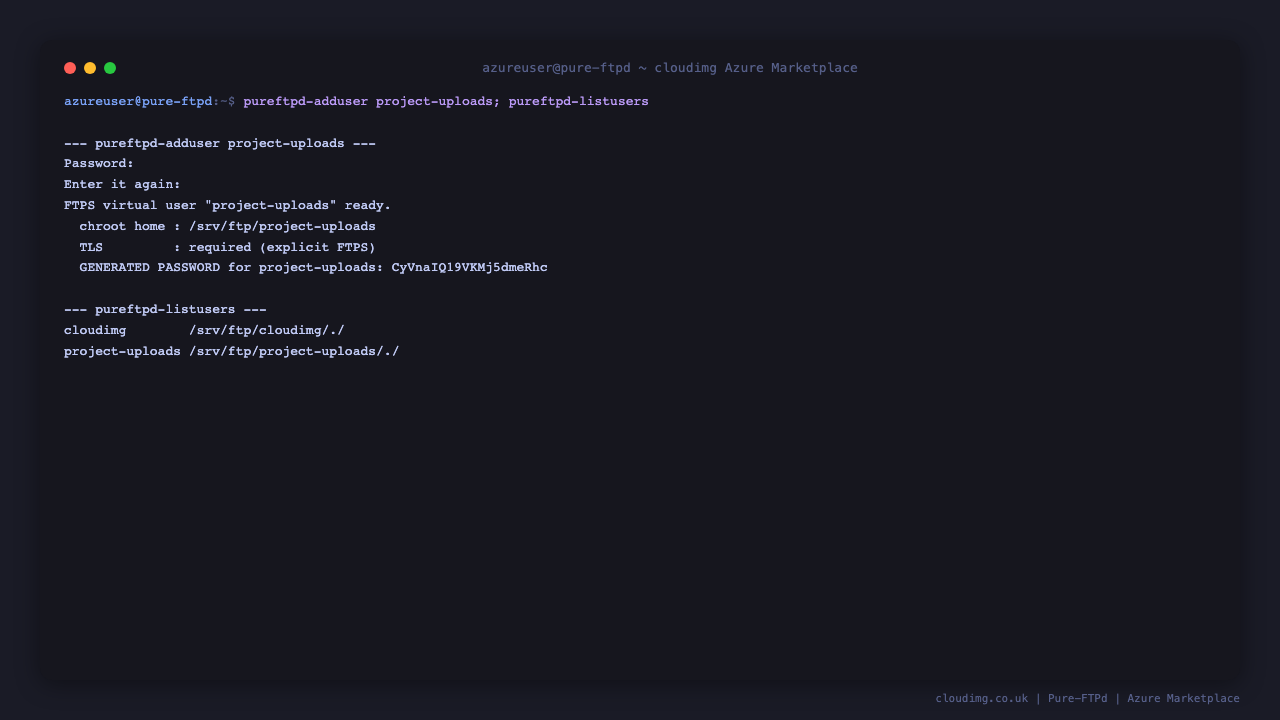
Task: Click the terminal title azureuser@pure-ftpd
Action: tap(670, 68)
